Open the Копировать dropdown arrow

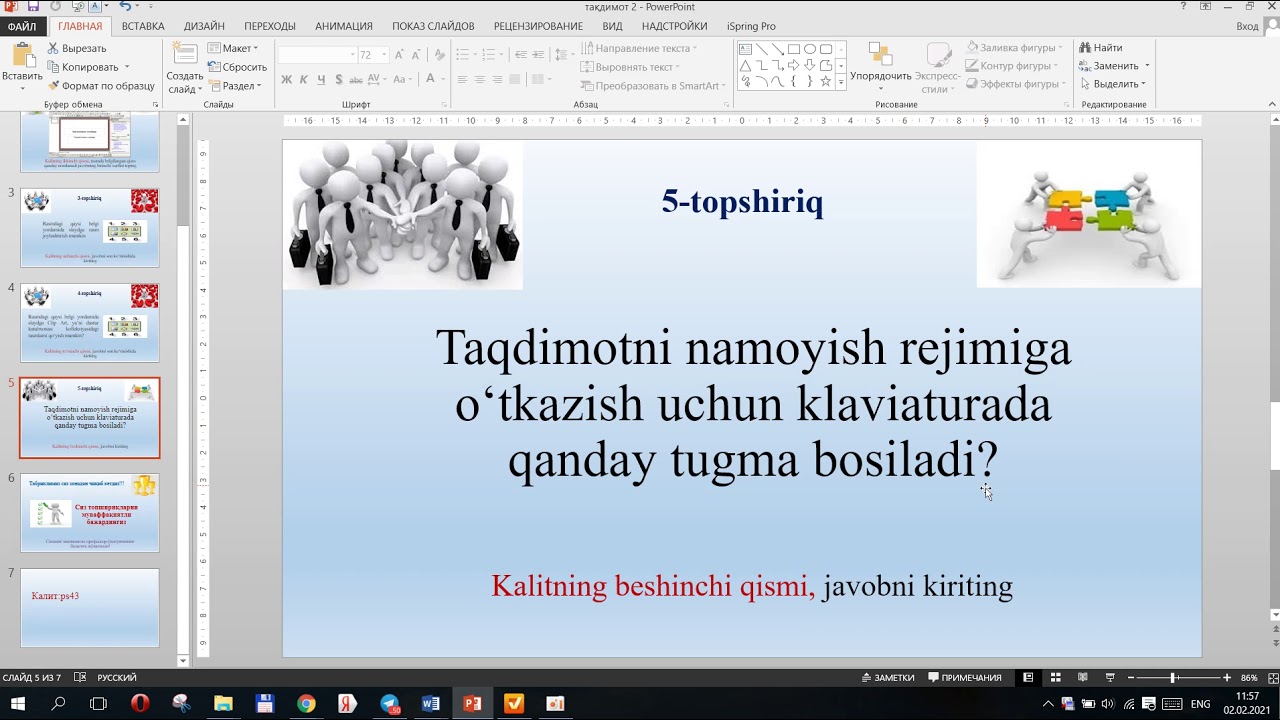[127, 67]
